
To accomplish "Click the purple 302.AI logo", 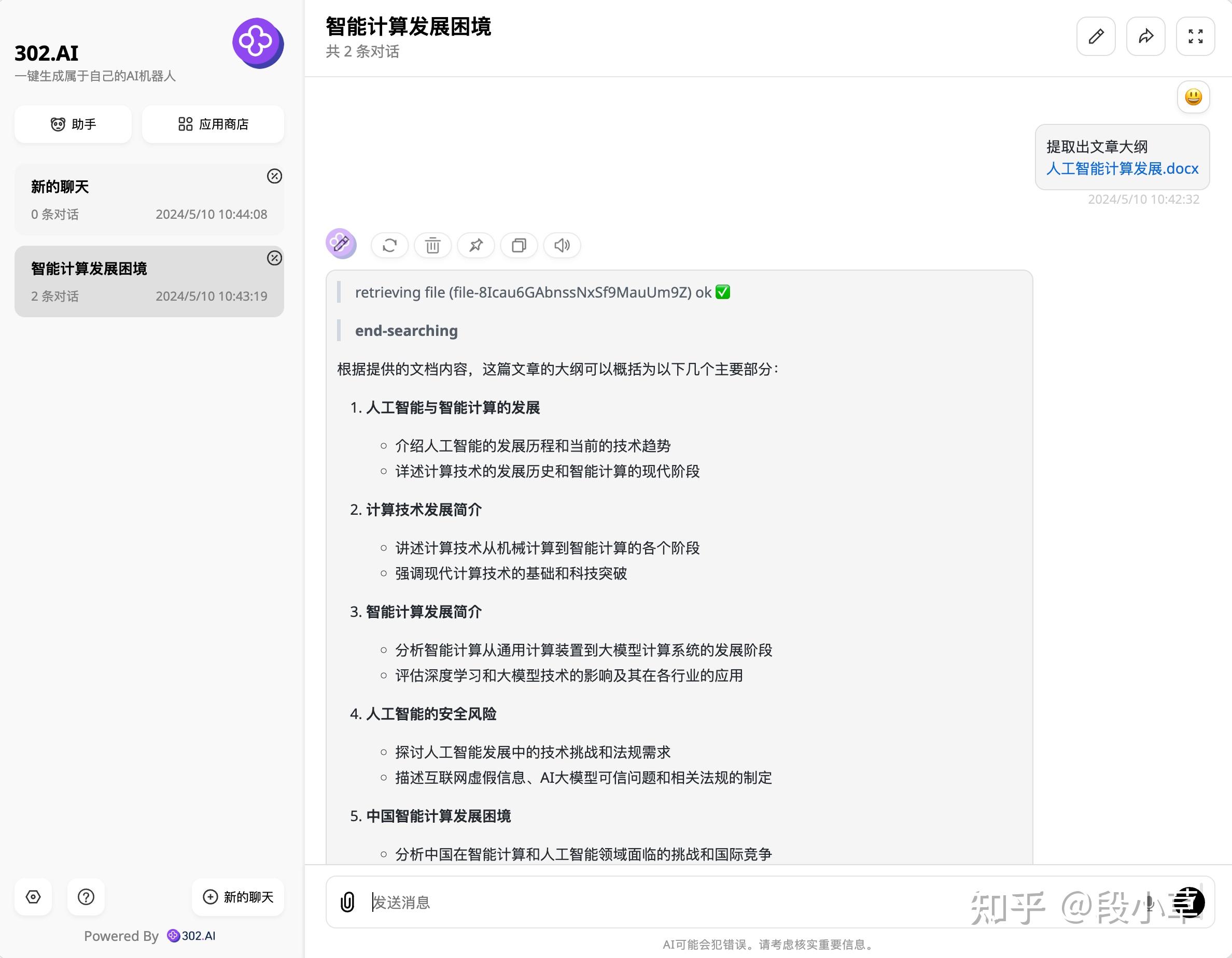I will (x=258, y=44).
